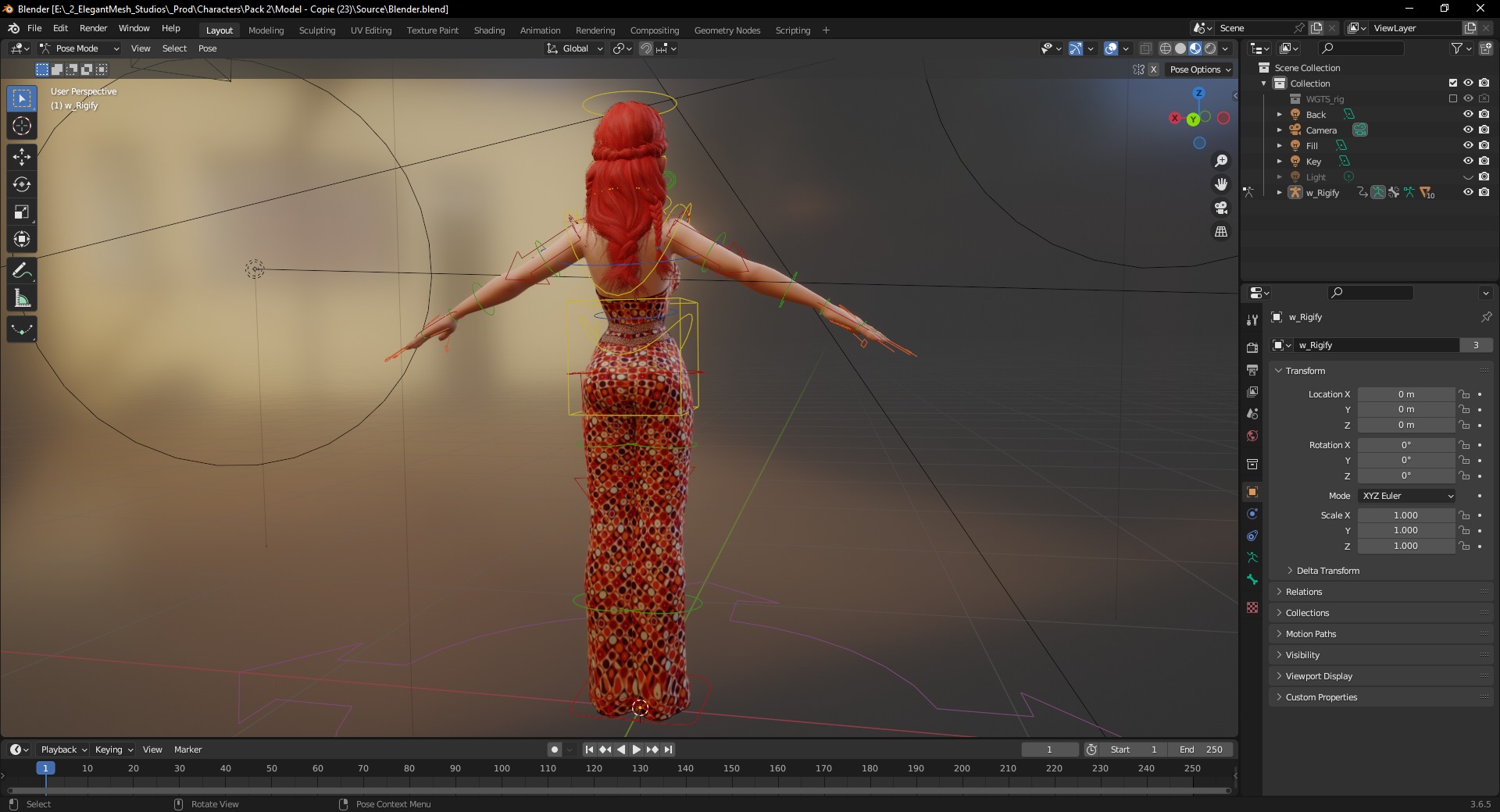Open the Texture properties tab
1500x812 pixels.
coord(1252,607)
